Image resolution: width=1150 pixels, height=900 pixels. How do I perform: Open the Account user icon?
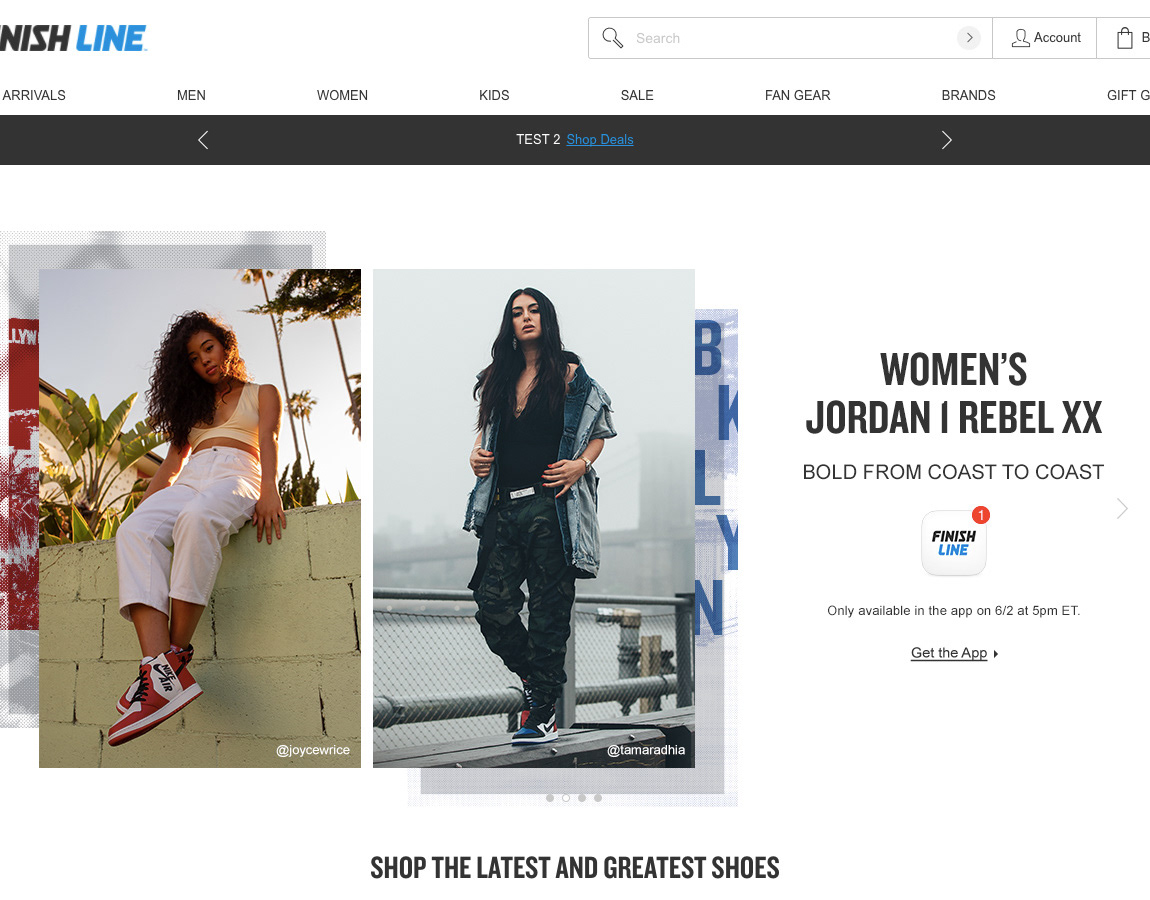coord(1020,38)
